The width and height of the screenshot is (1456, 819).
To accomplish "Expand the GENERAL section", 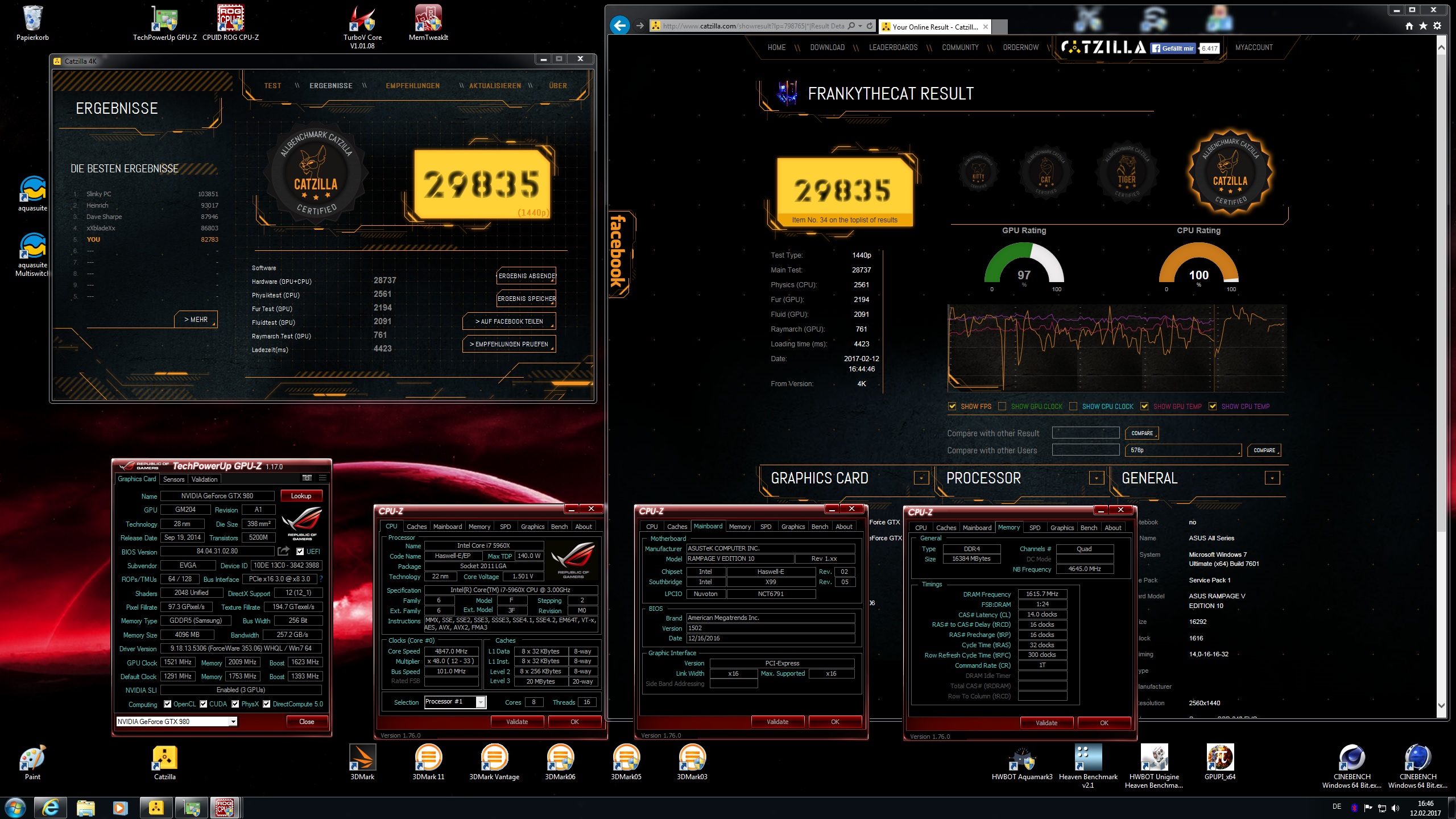I will (x=1272, y=478).
